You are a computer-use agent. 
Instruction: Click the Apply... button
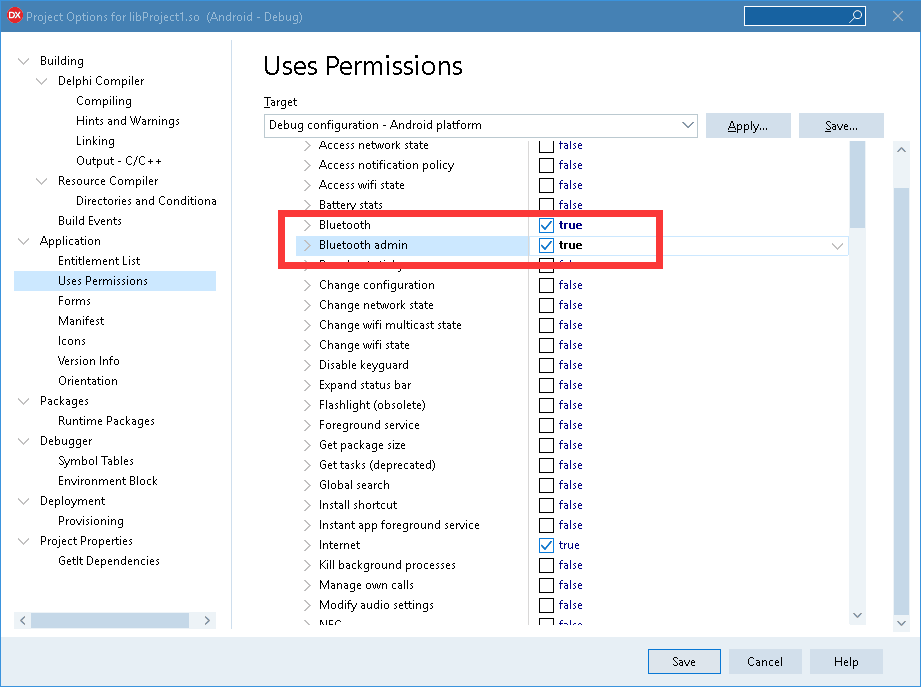[748, 126]
